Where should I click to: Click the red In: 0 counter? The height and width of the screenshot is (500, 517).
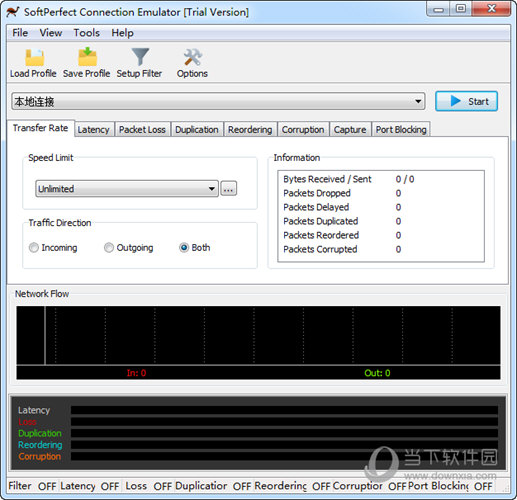point(136,373)
